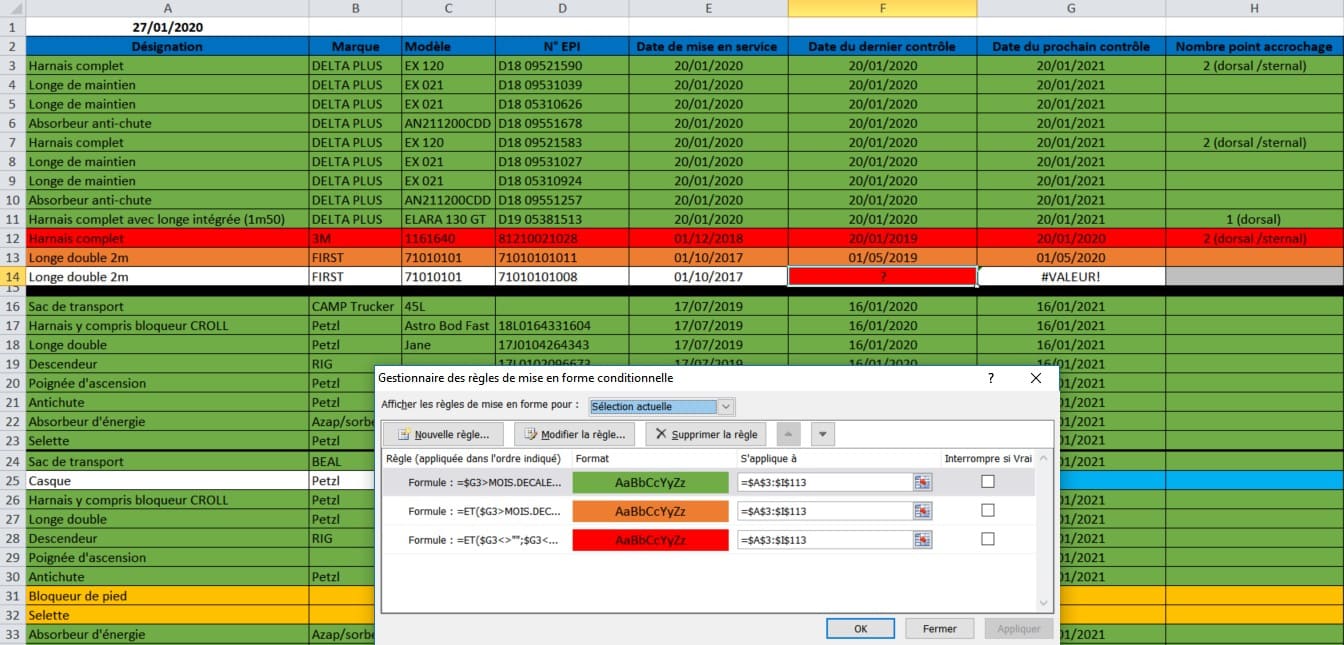Viewport: 1344px width, 645px height.
Task: Click Fermer to close the manager
Action: (x=939, y=629)
